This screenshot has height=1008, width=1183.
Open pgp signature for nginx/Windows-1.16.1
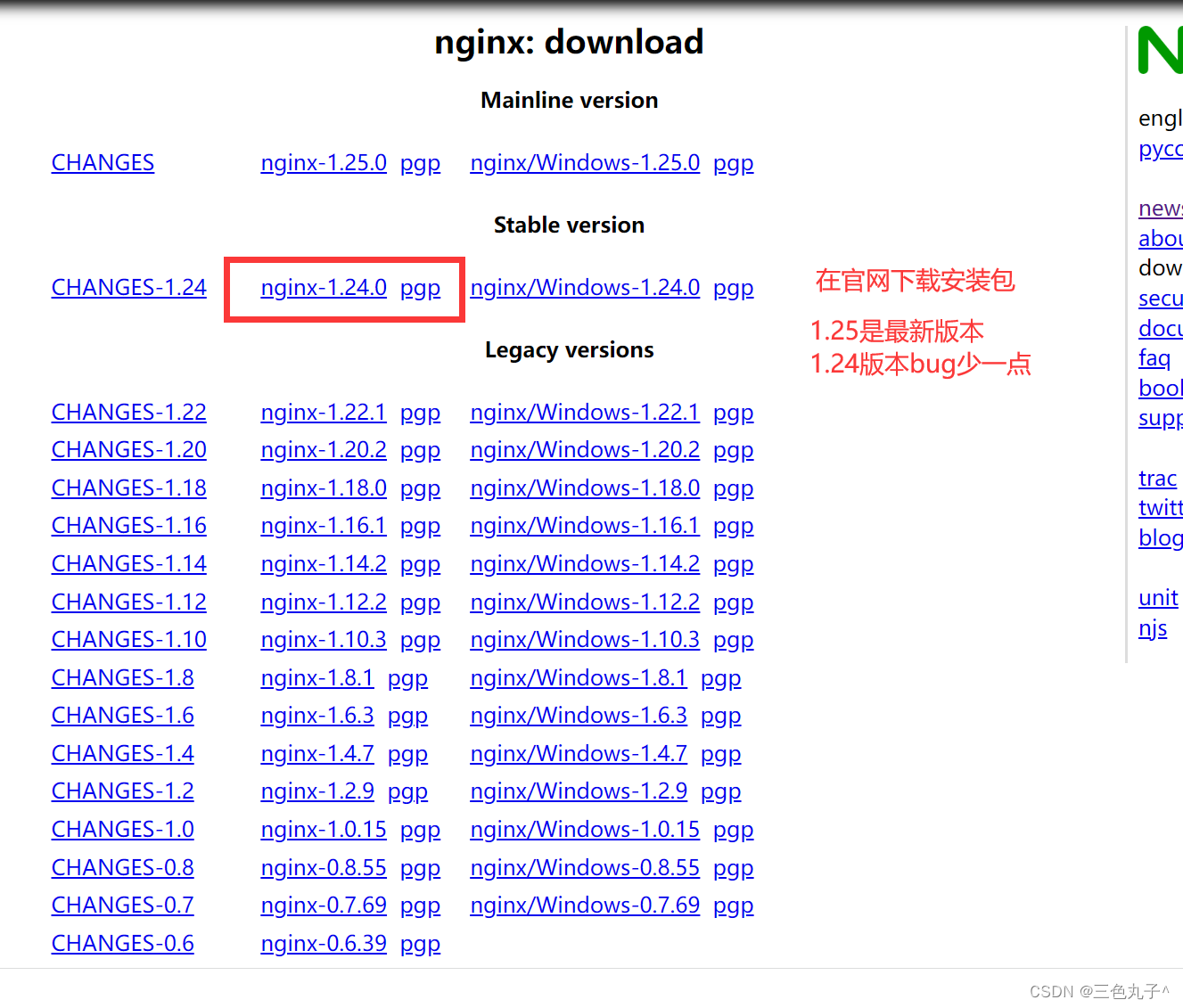[733, 527]
